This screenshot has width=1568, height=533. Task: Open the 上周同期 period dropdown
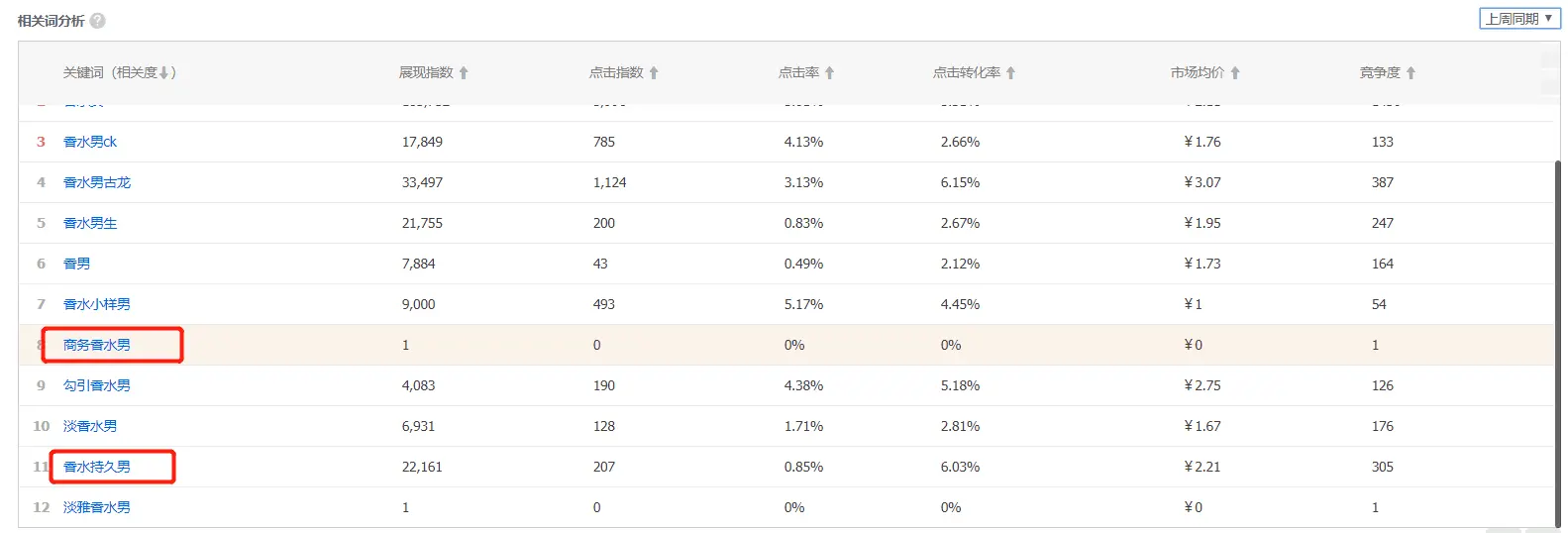click(x=1519, y=19)
